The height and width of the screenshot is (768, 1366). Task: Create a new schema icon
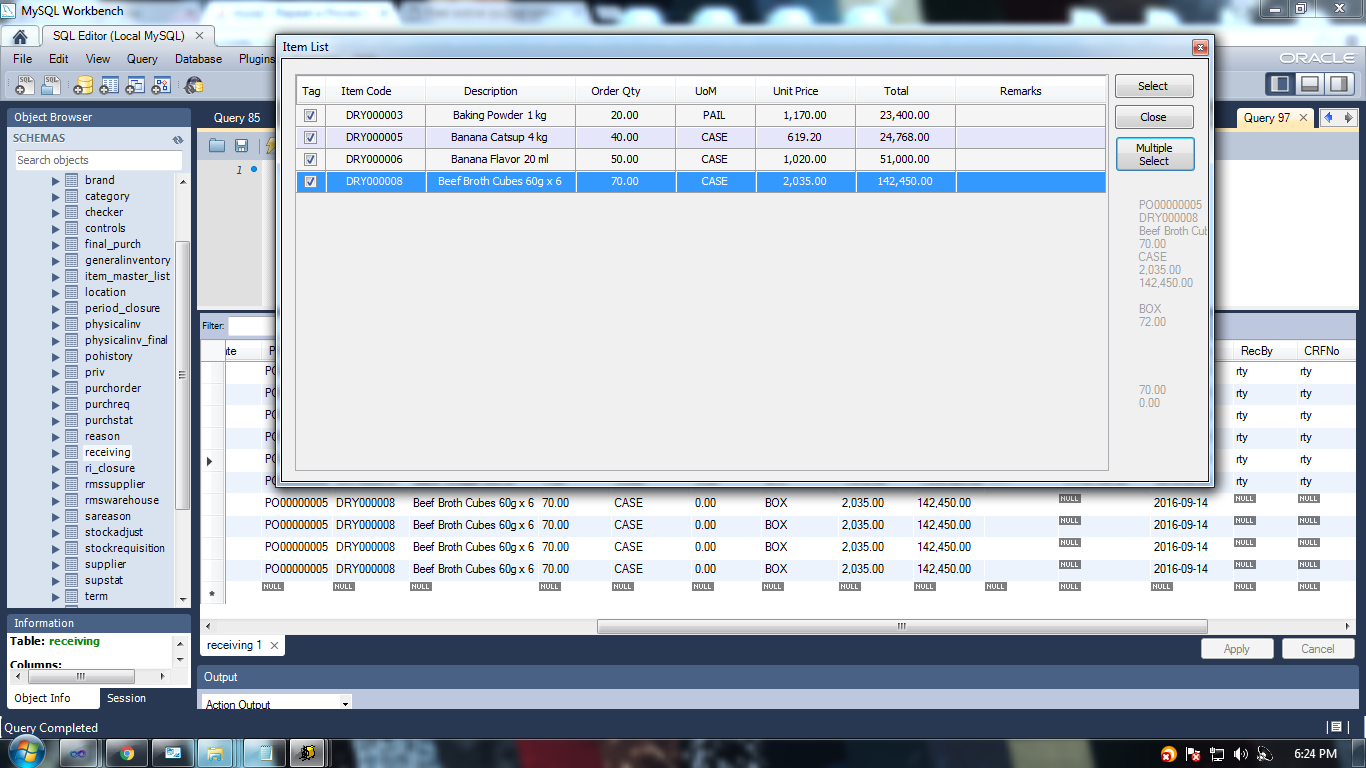(x=83, y=85)
